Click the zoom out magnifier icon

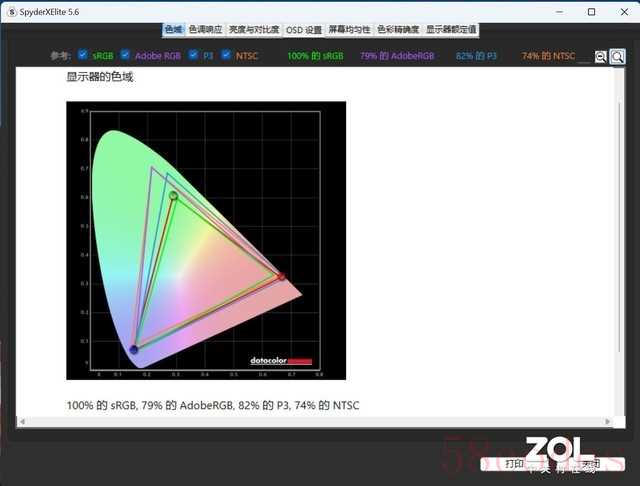[x=600, y=57]
